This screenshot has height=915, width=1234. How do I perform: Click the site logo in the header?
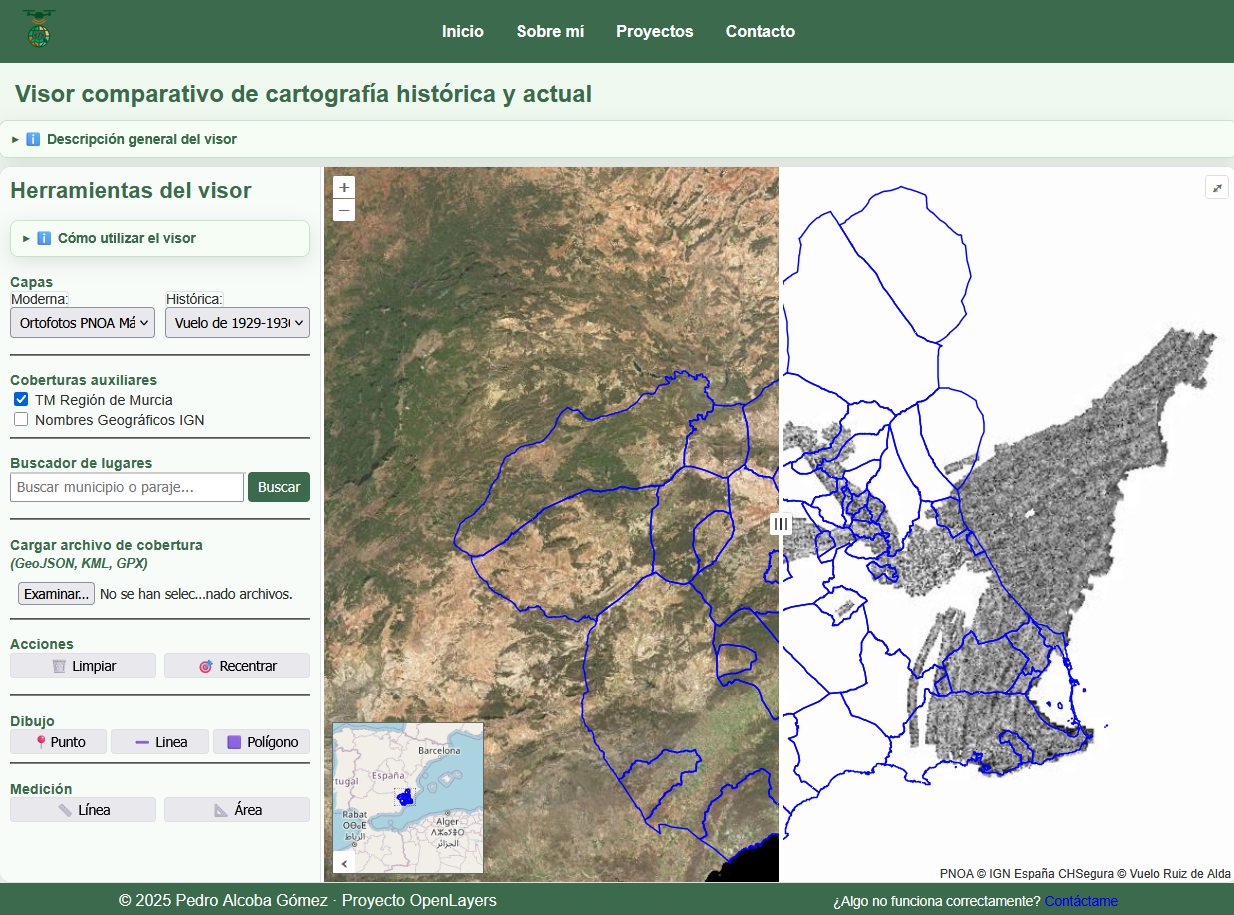click(39, 30)
